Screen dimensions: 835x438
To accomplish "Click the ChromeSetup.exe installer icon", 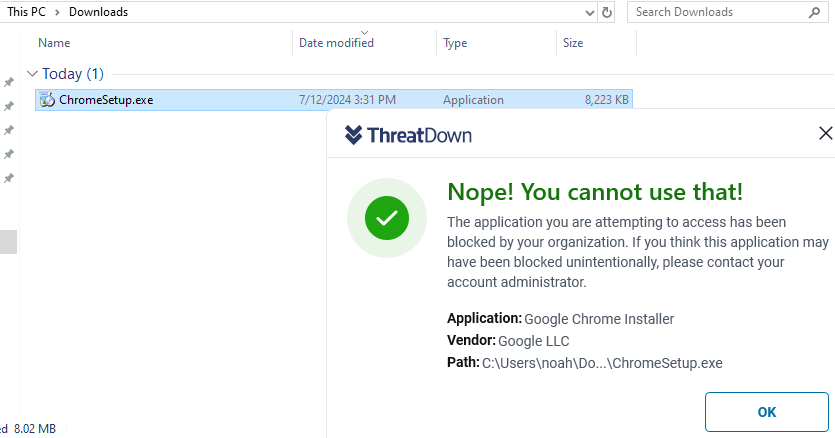I will click(47, 100).
